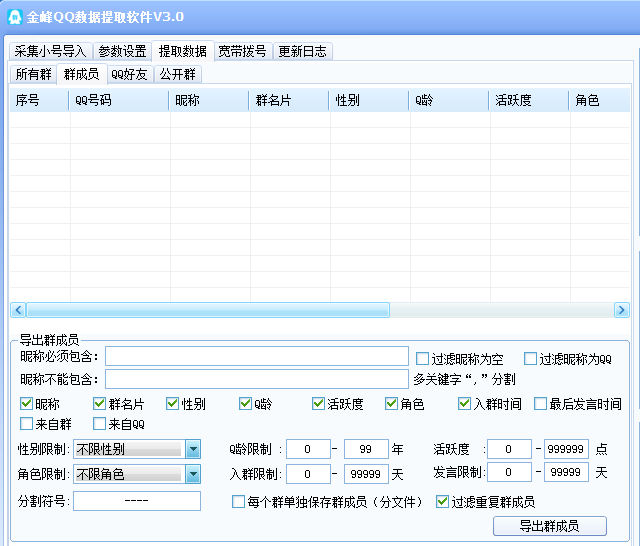
Task: Click the 活跃度 minimum value field
Action: 509,449
